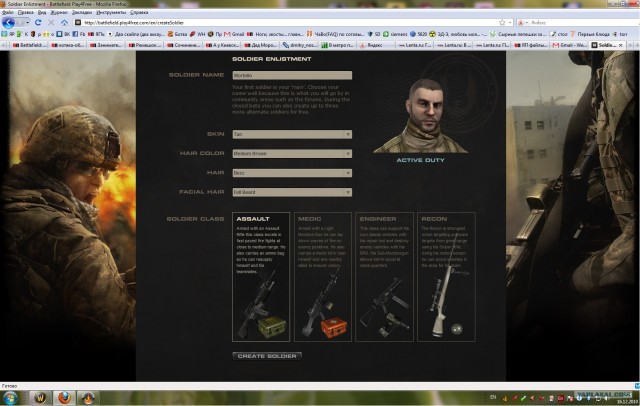Go back with the Firefox back arrow
Image resolution: width=640 pixels, height=406 pixels.
coord(8,22)
